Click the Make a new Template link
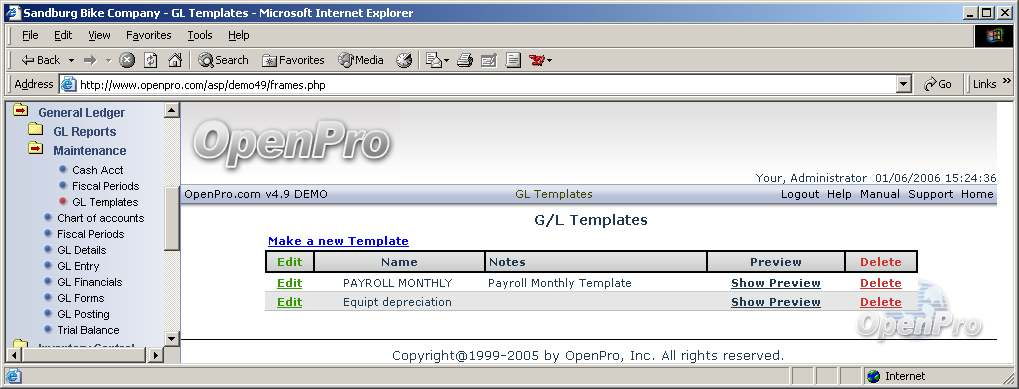 pos(338,242)
